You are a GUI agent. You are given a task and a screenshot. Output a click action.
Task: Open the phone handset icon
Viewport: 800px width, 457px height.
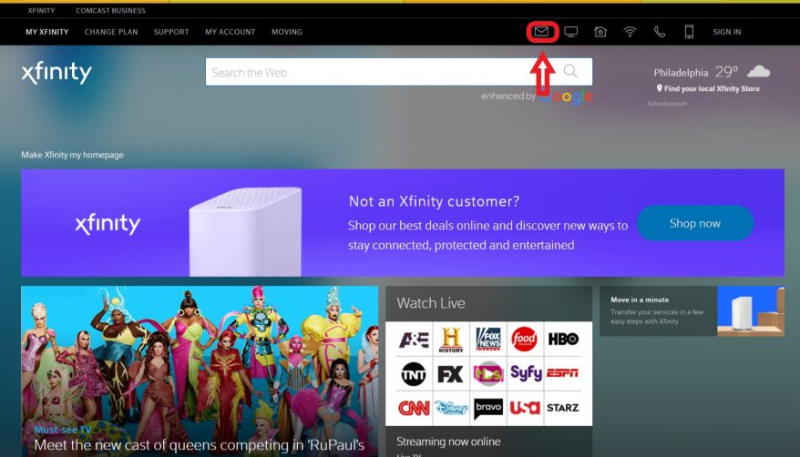coord(660,32)
